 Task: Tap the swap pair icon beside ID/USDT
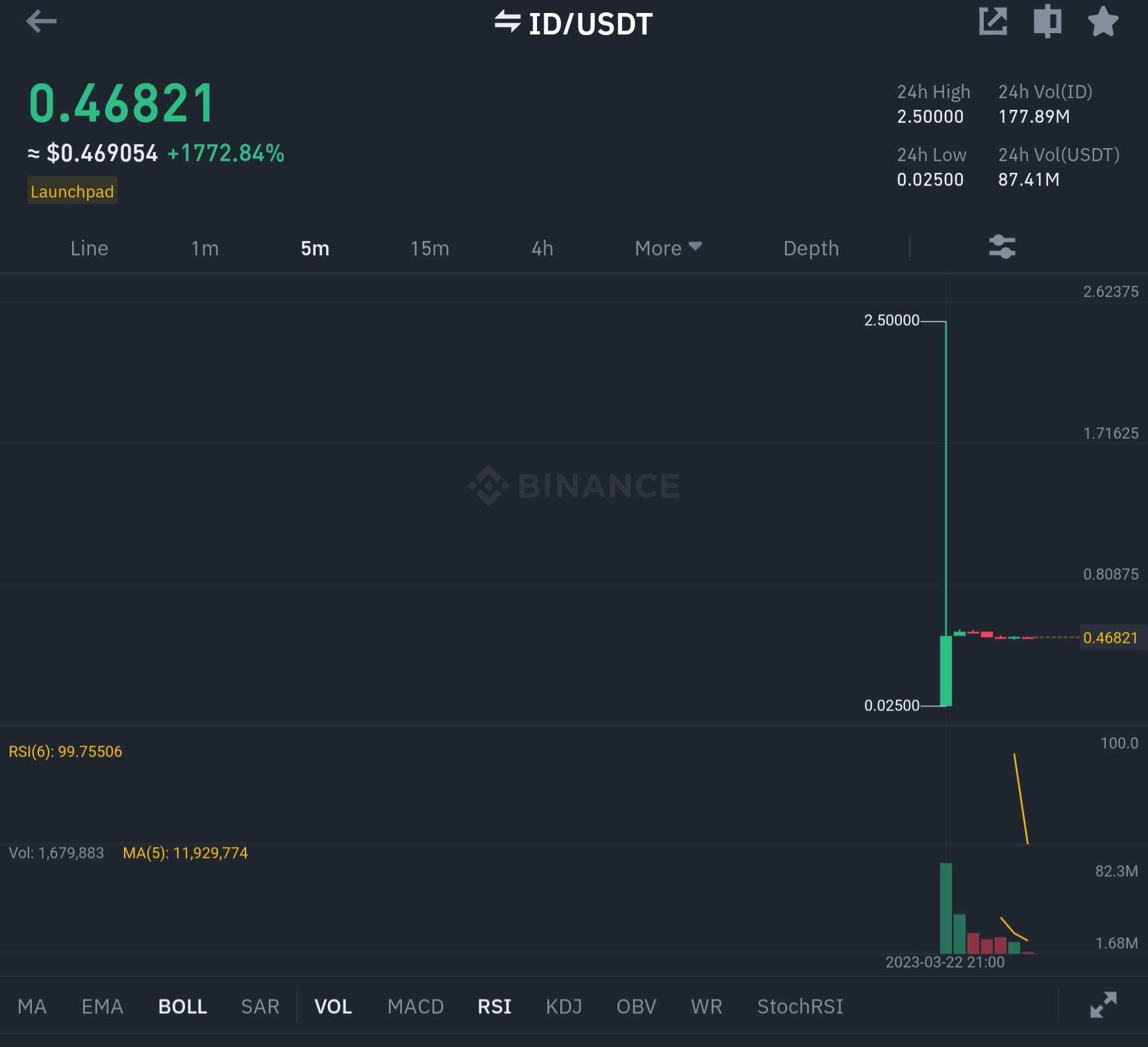point(507,21)
